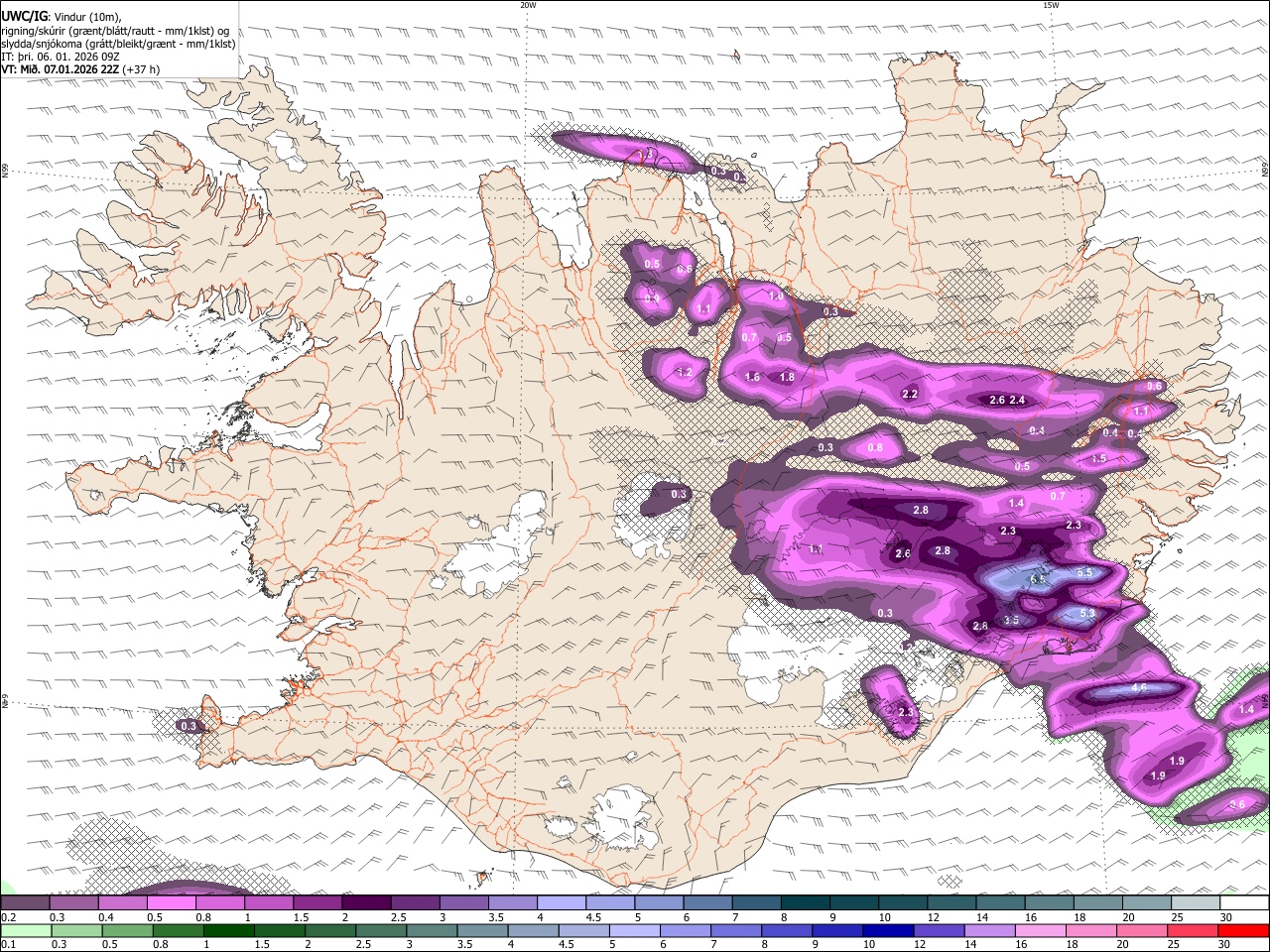
Task: Click the 'IT: þri. 06. 01. 2026 09Z' line
Action: coord(61,57)
